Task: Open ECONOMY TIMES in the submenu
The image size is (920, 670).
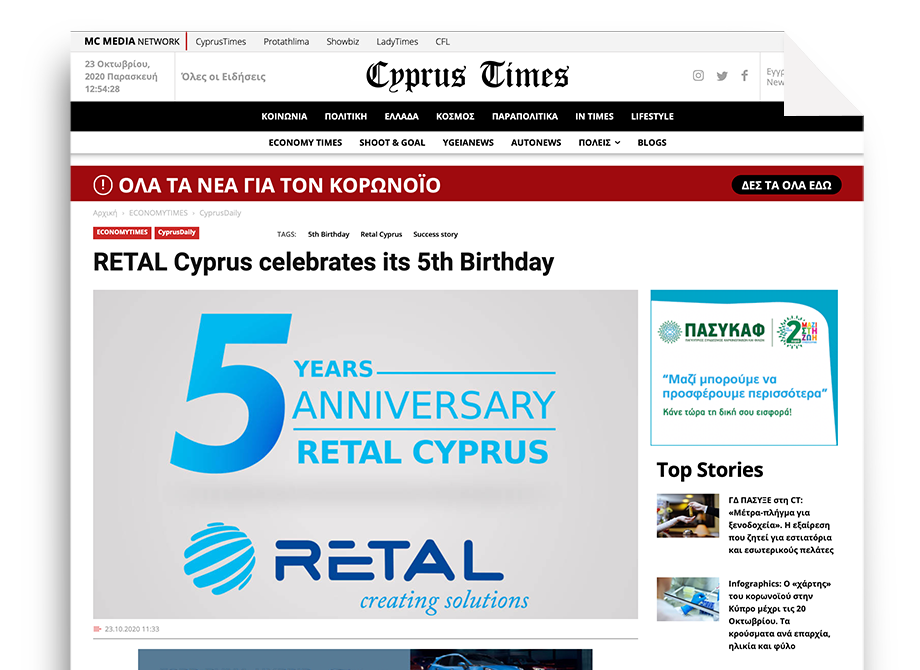Action: (x=305, y=143)
